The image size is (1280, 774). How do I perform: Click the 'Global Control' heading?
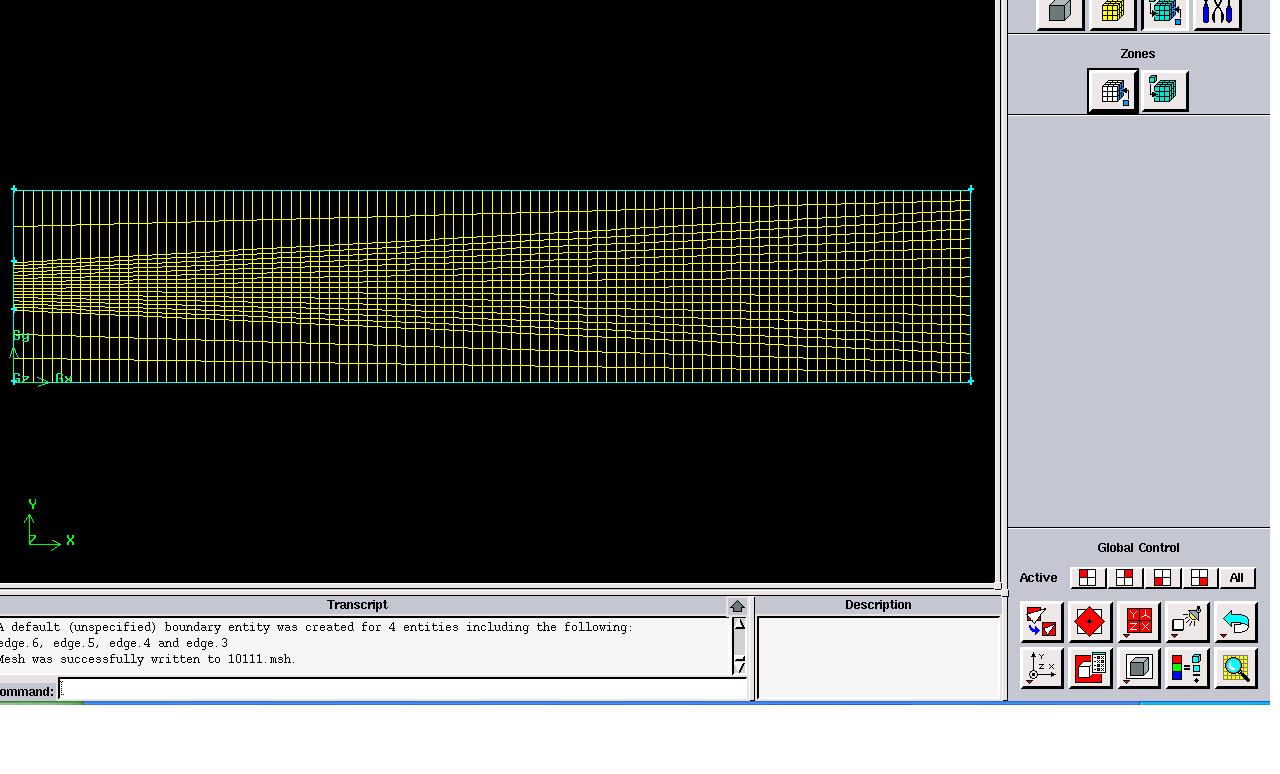pyautogui.click(x=1138, y=548)
